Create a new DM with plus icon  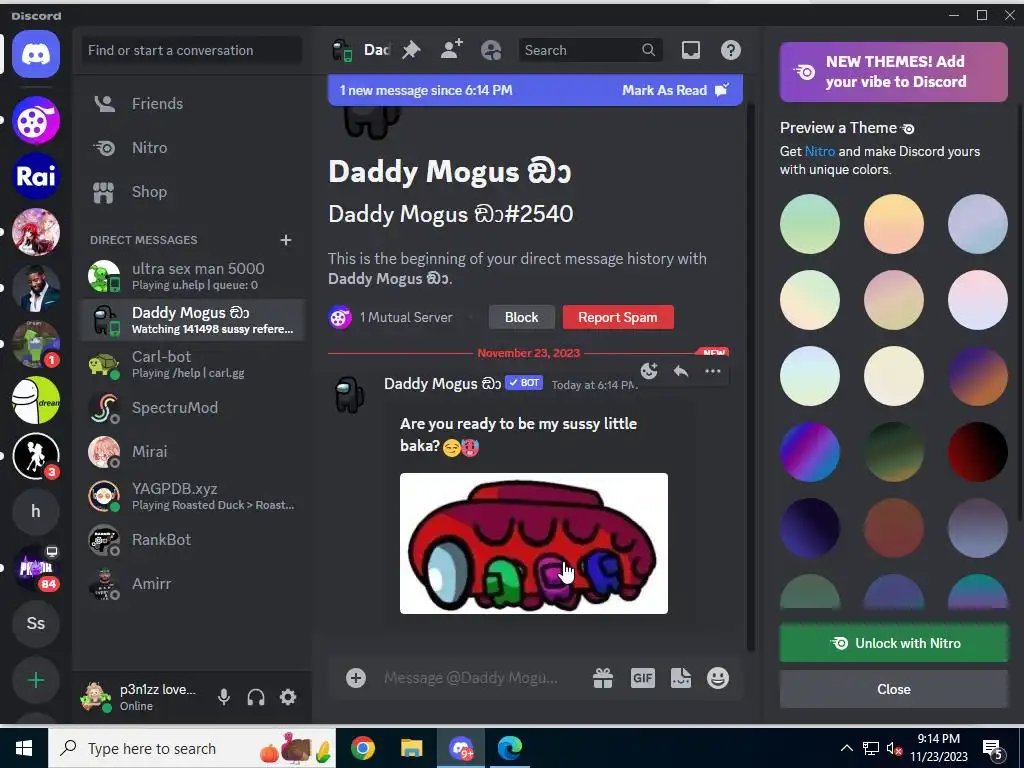285,240
